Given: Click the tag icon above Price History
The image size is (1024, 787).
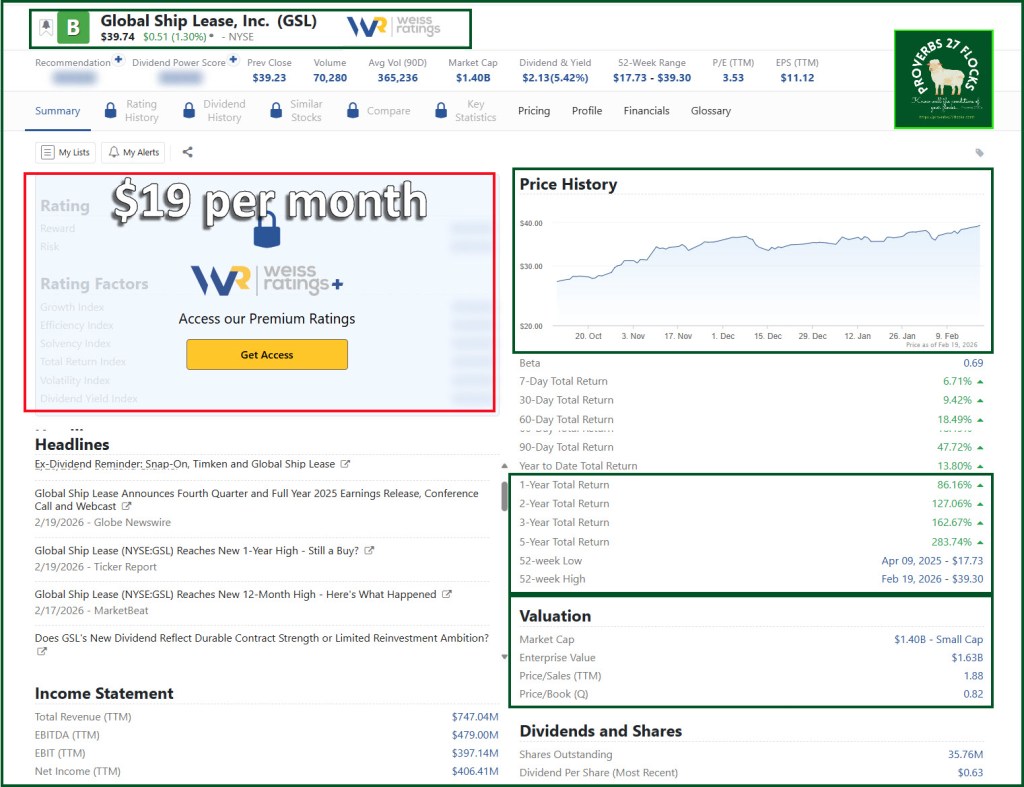Looking at the screenshot, I should tap(979, 153).
